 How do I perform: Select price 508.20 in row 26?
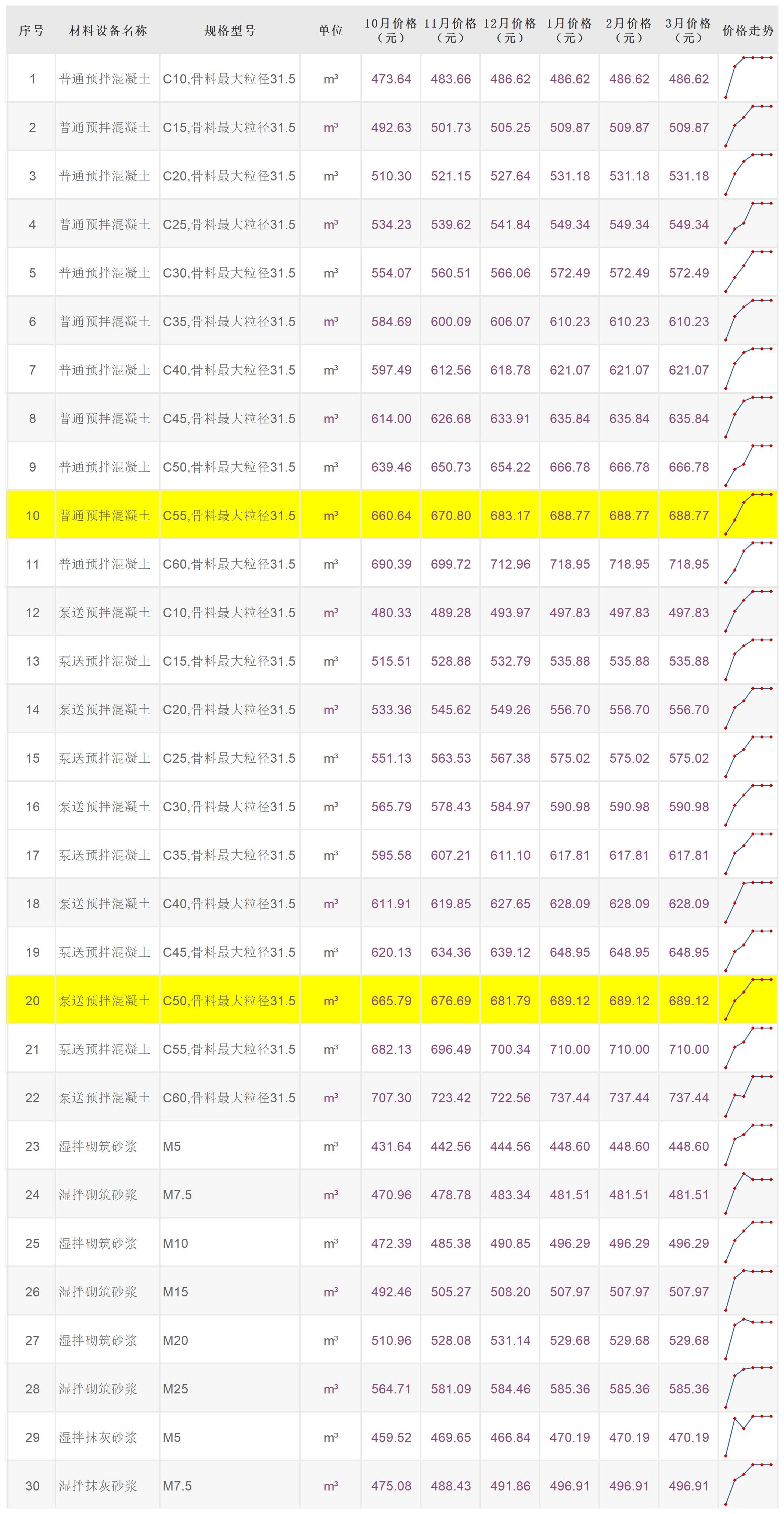pyautogui.click(x=510, y=1291)
